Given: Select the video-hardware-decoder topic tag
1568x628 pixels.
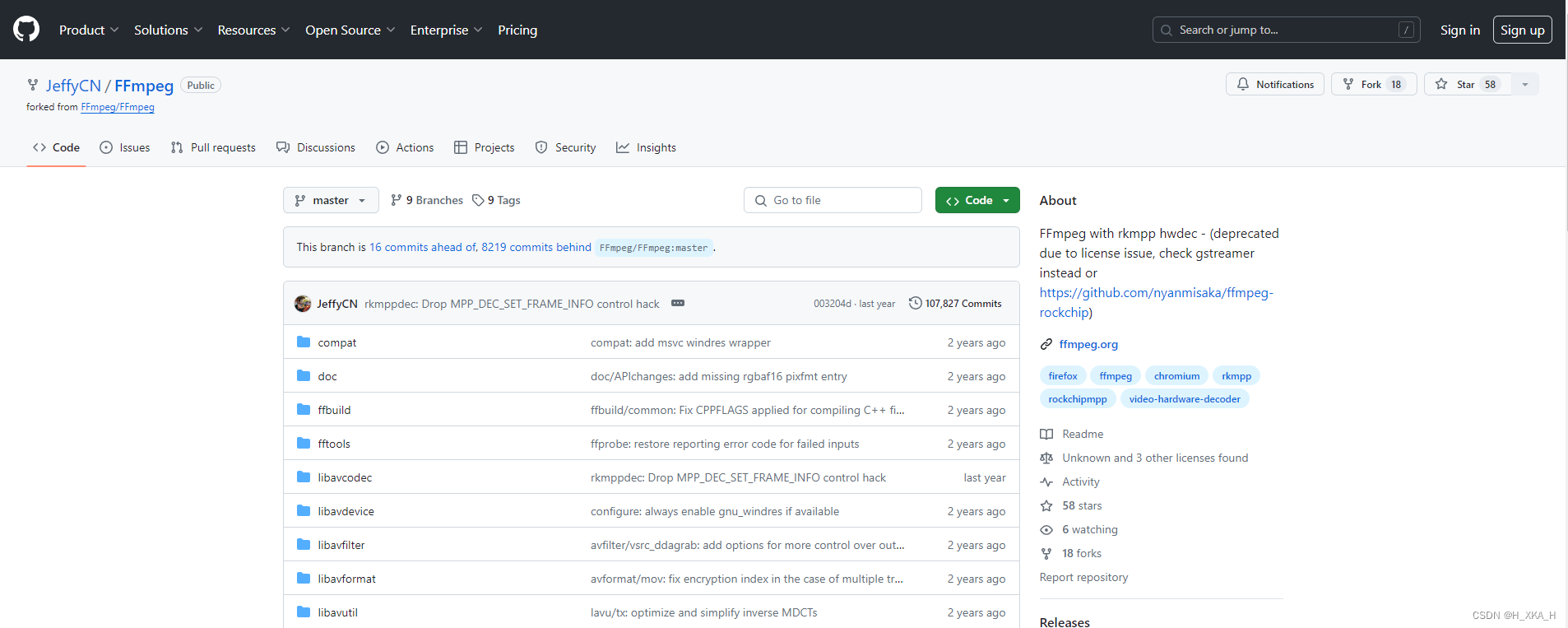Looking at the screenshot, I should 1185,399.
